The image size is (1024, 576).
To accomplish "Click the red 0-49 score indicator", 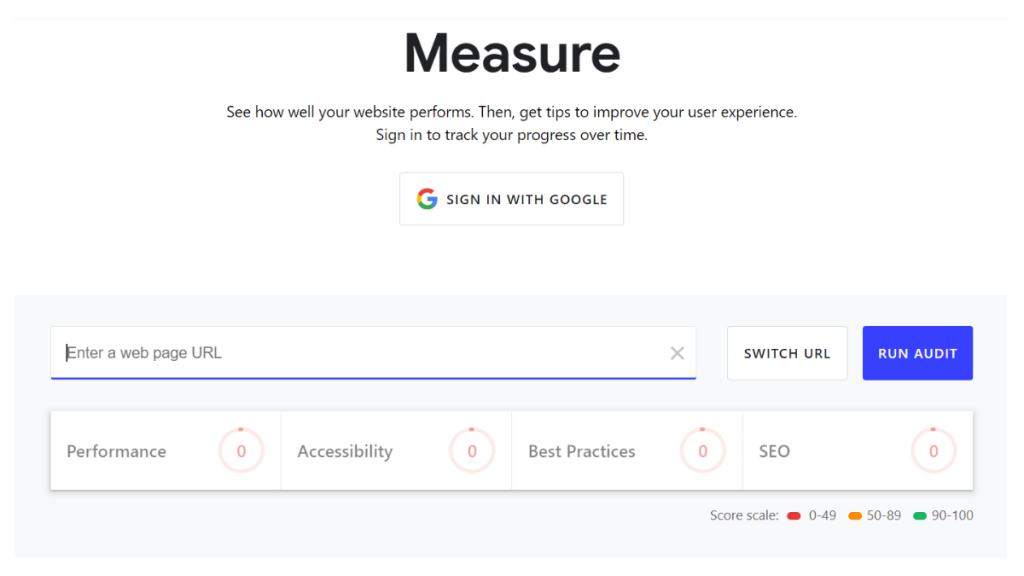I will pyautogui.click(x=793, y=516).
